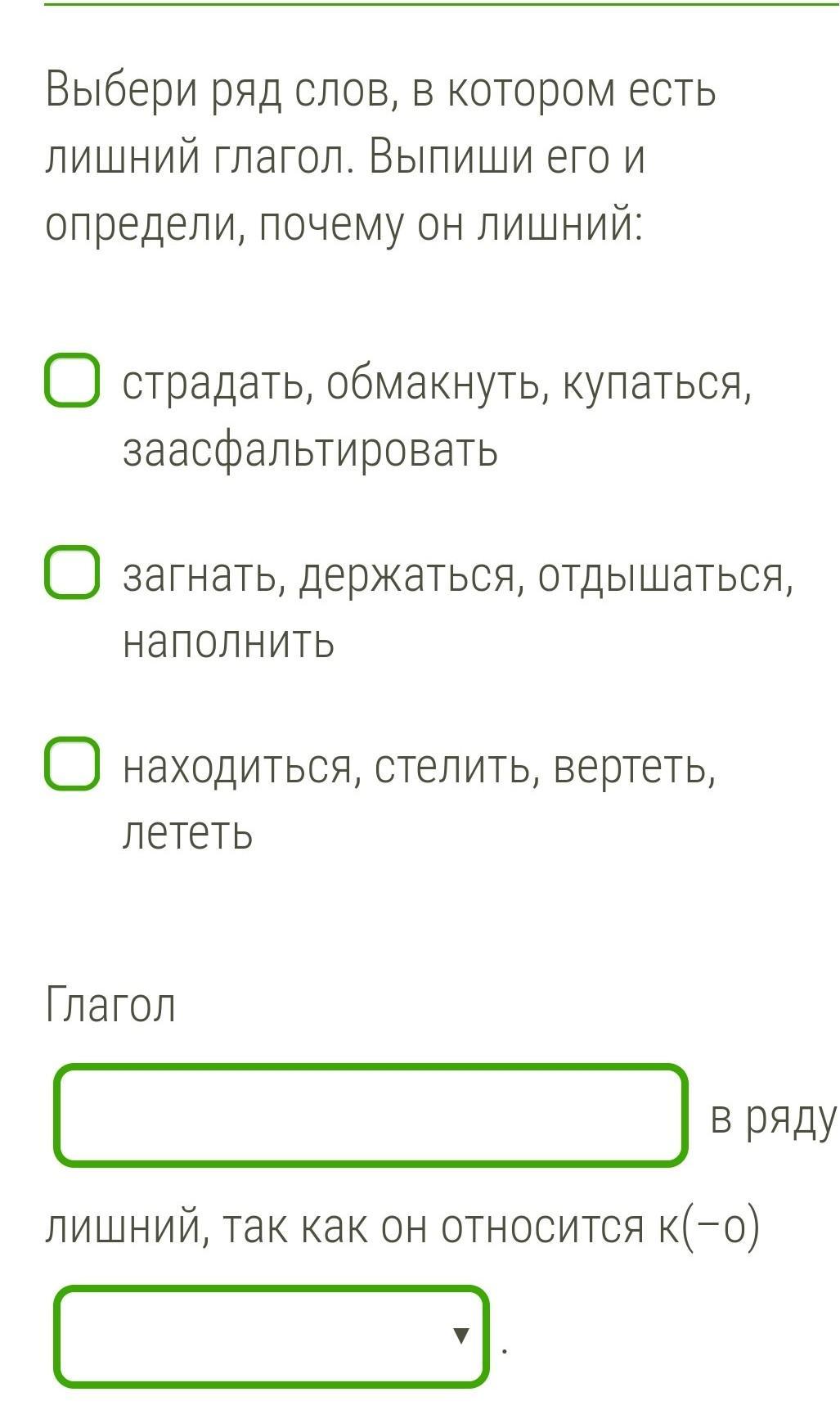Tick the checkbox next to 'загнать, держаться, отдышаться'
Viewport: 840px width, 1410px height.
72,573
